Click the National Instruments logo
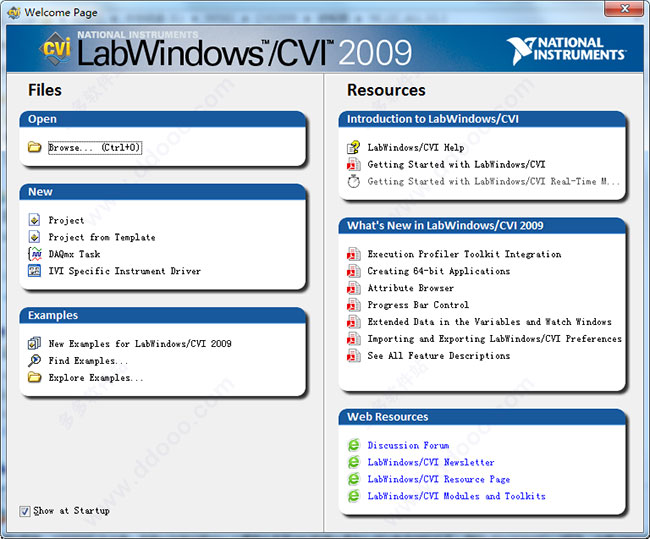This screenshot has width=650, height=539. [566, 51]
